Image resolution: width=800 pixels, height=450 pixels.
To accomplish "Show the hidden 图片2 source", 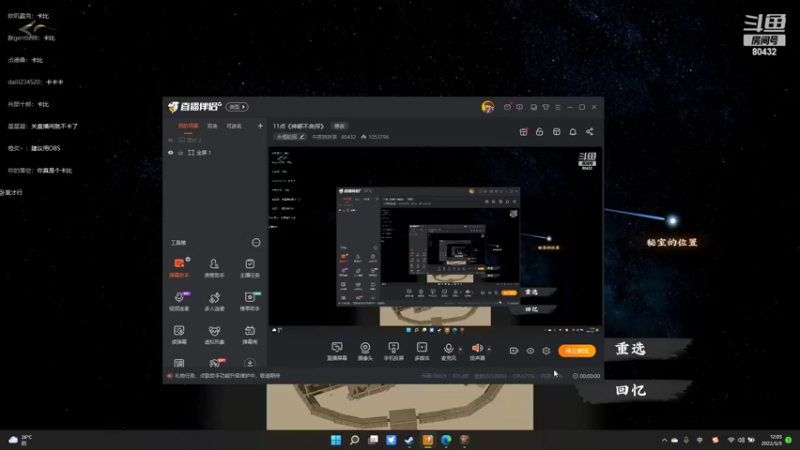I will point(171,140).
